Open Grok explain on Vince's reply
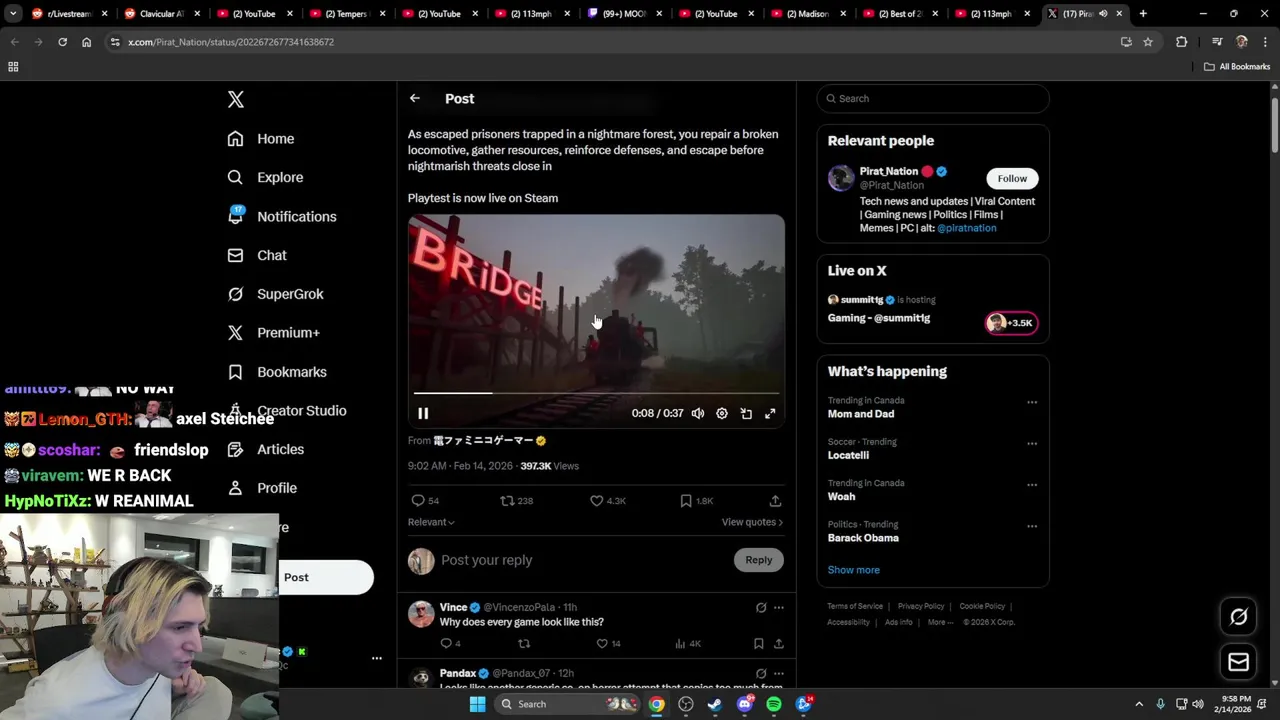This screenshot has width=1280, height=720. pyautogui.click(x=761, y=607)
